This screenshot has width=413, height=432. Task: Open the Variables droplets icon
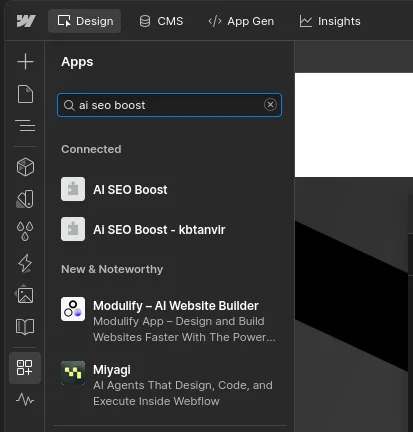(25, 231)
